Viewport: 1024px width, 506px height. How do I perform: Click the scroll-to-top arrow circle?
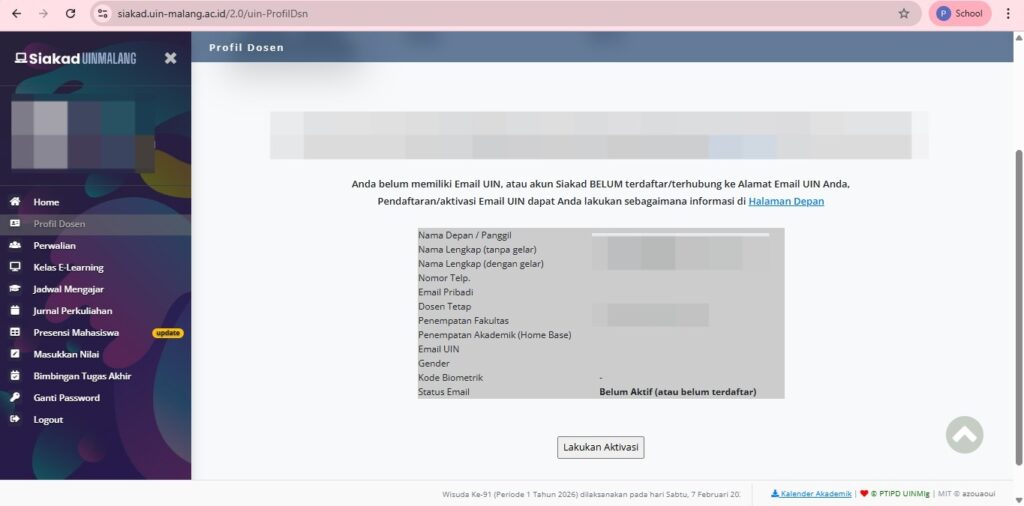coord(964,434)
